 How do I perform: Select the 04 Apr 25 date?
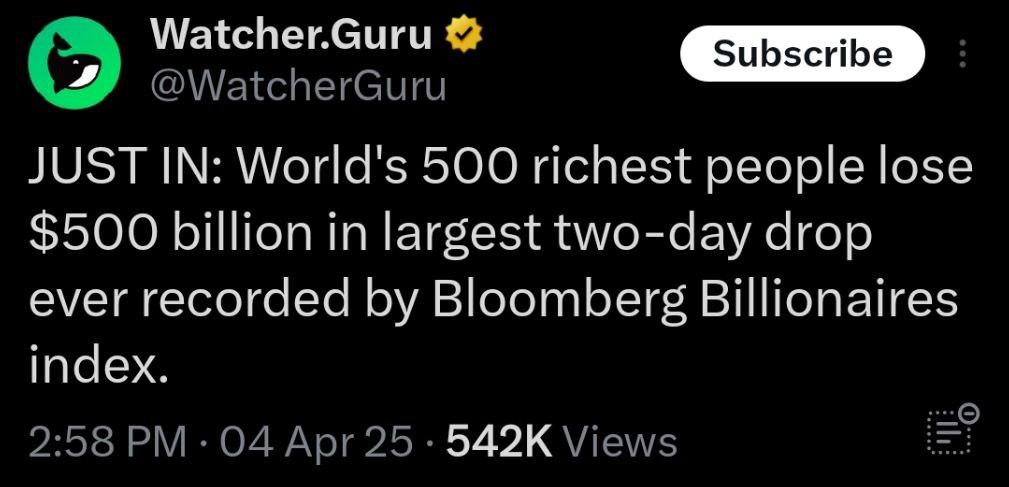click(315, 443)
